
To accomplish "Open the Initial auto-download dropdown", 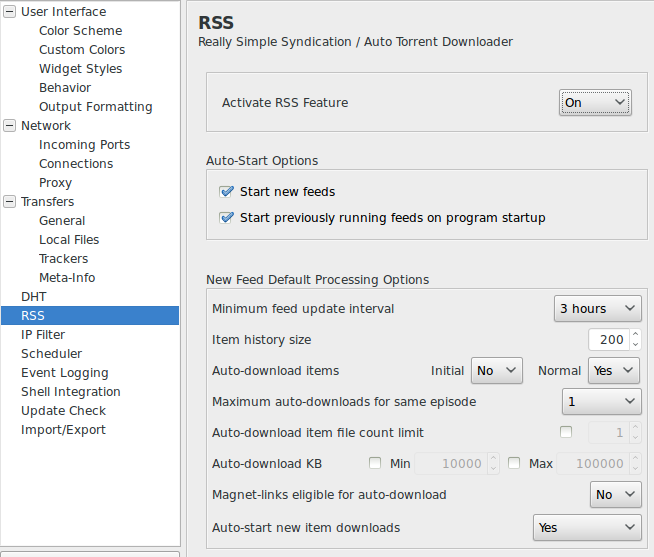I will (497, 370).
